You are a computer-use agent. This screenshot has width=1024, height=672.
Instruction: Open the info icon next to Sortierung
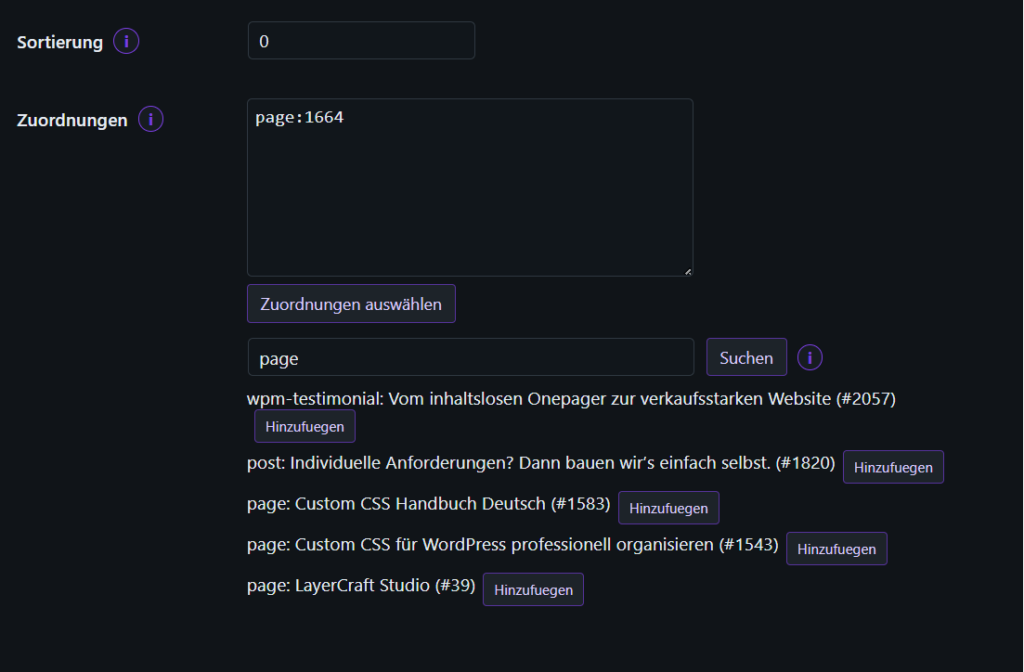pos(126,41)
